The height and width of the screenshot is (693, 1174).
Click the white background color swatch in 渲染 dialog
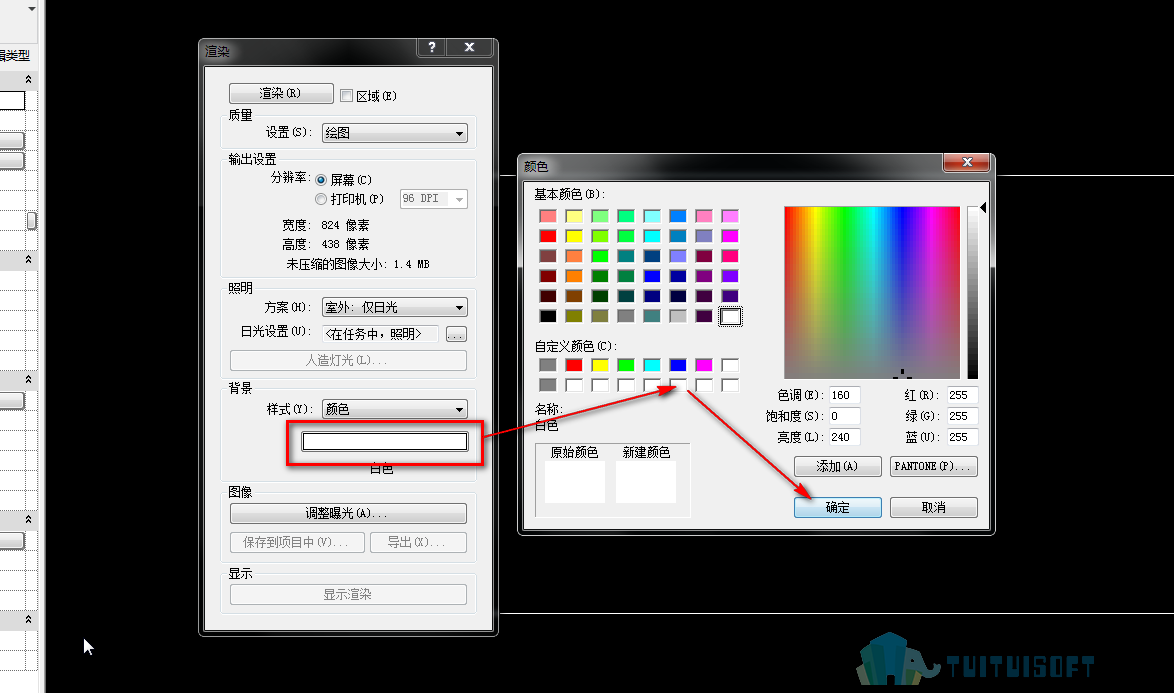point(385,442)
